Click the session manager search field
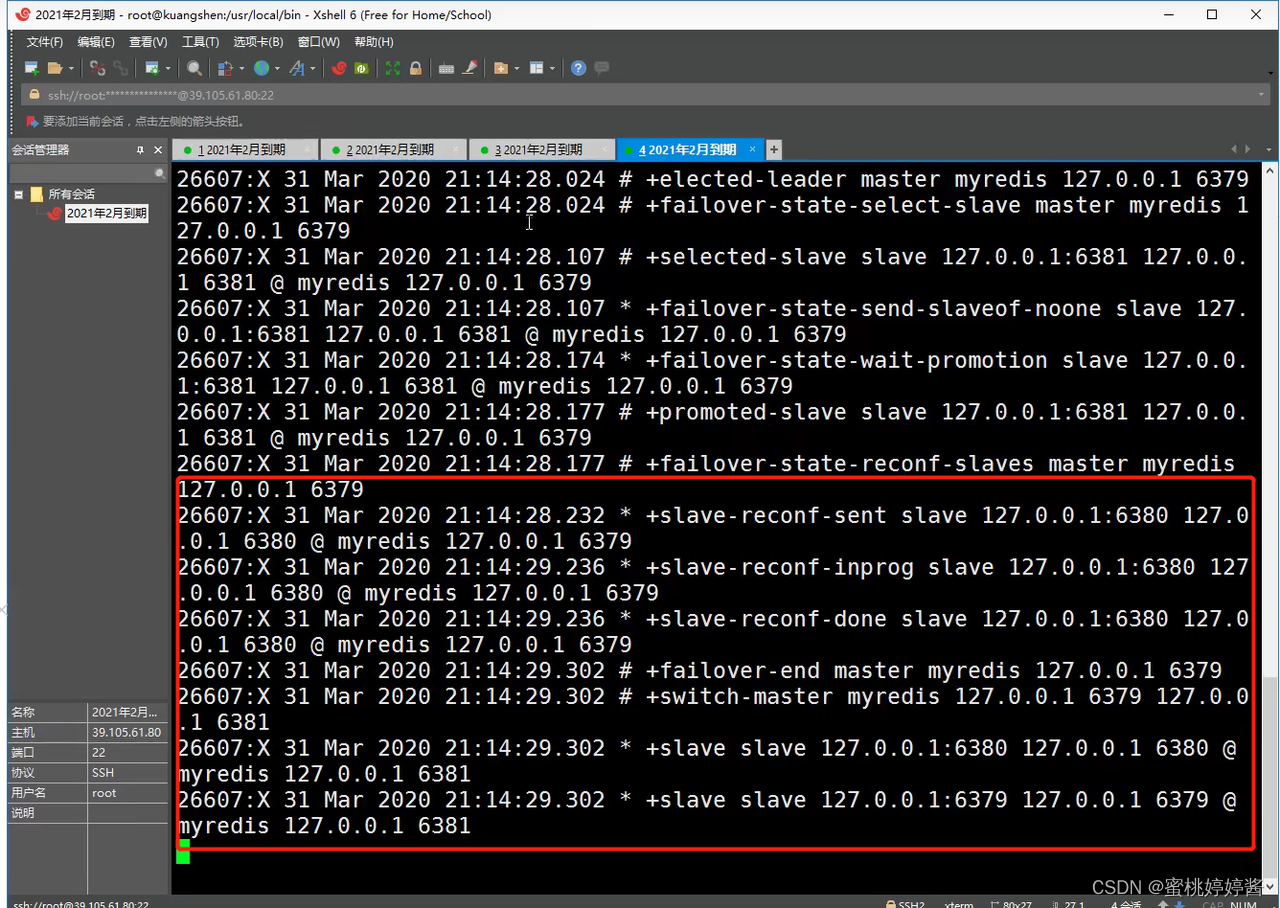 [x=88, y=173]
